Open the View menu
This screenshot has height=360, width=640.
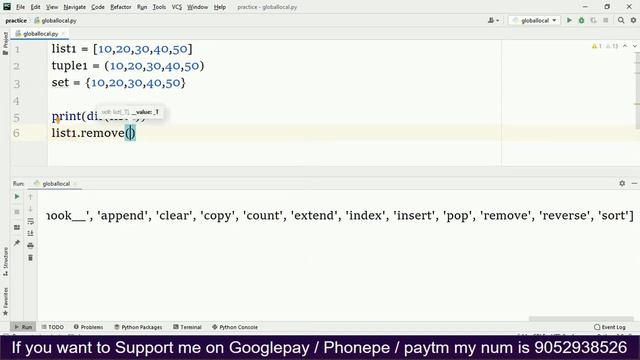pos(52,7)
